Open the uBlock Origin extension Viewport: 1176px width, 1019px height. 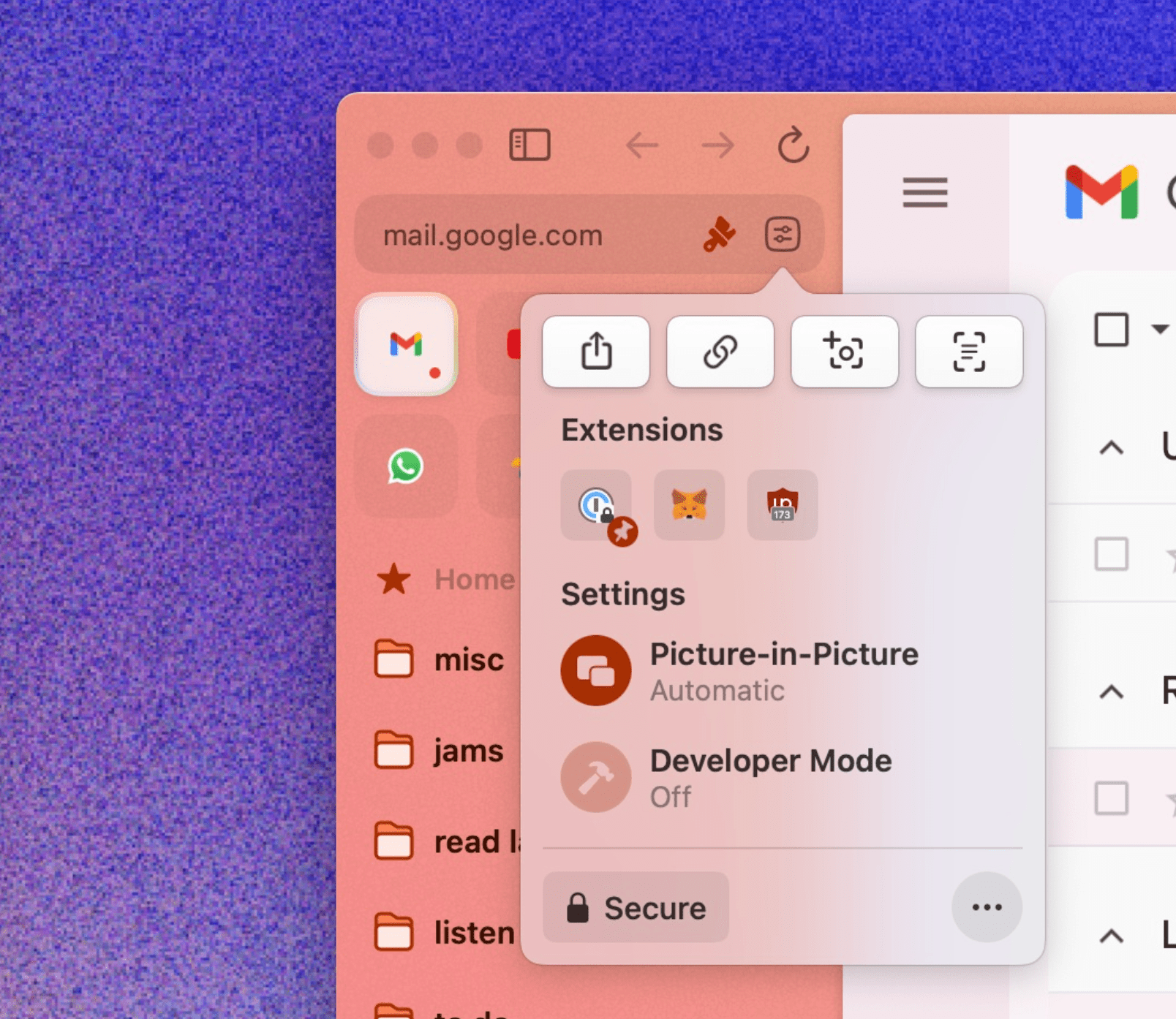click(x=783, y=505)
